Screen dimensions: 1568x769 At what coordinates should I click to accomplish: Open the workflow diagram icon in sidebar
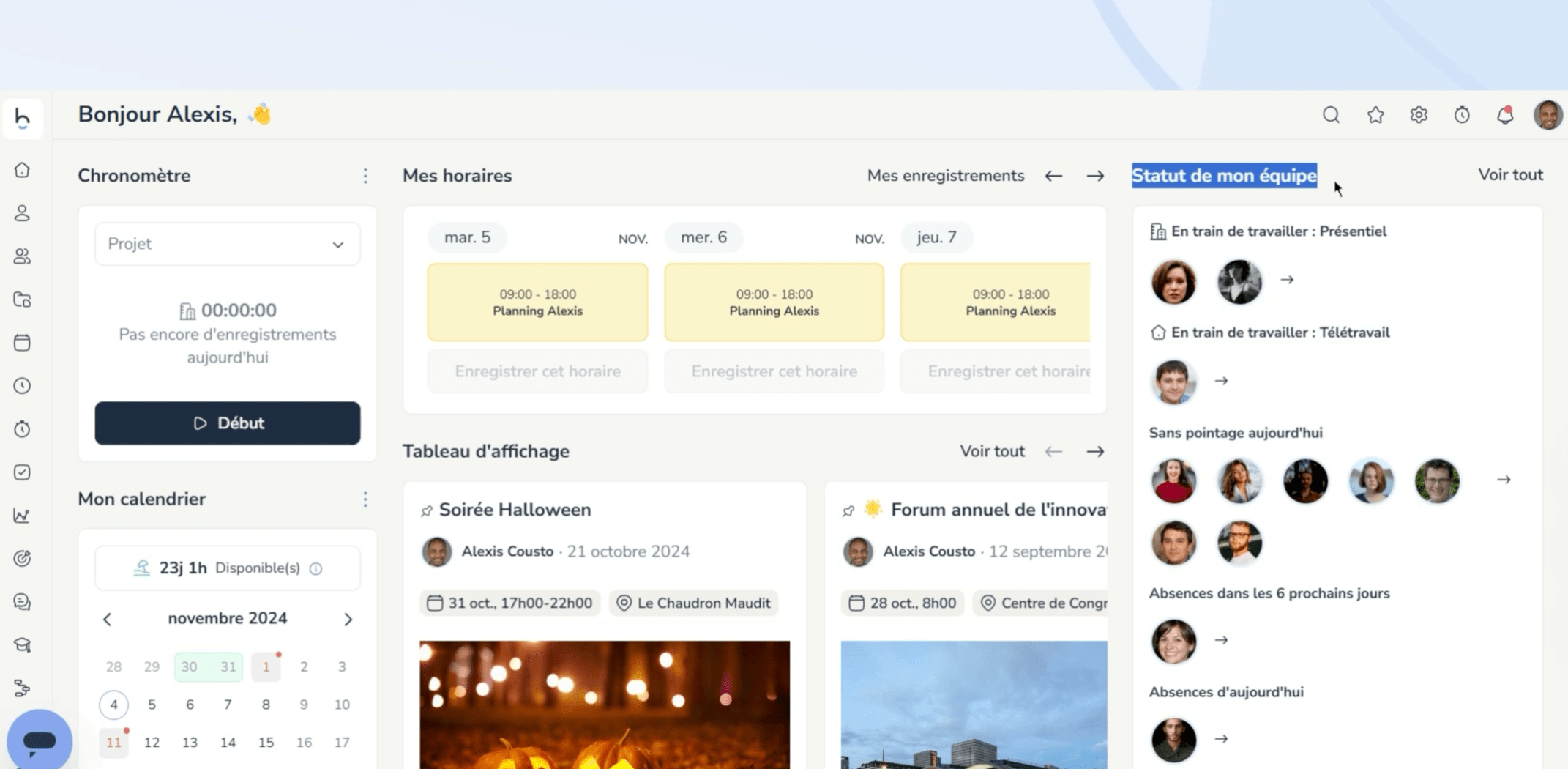(x=22, y=688)
